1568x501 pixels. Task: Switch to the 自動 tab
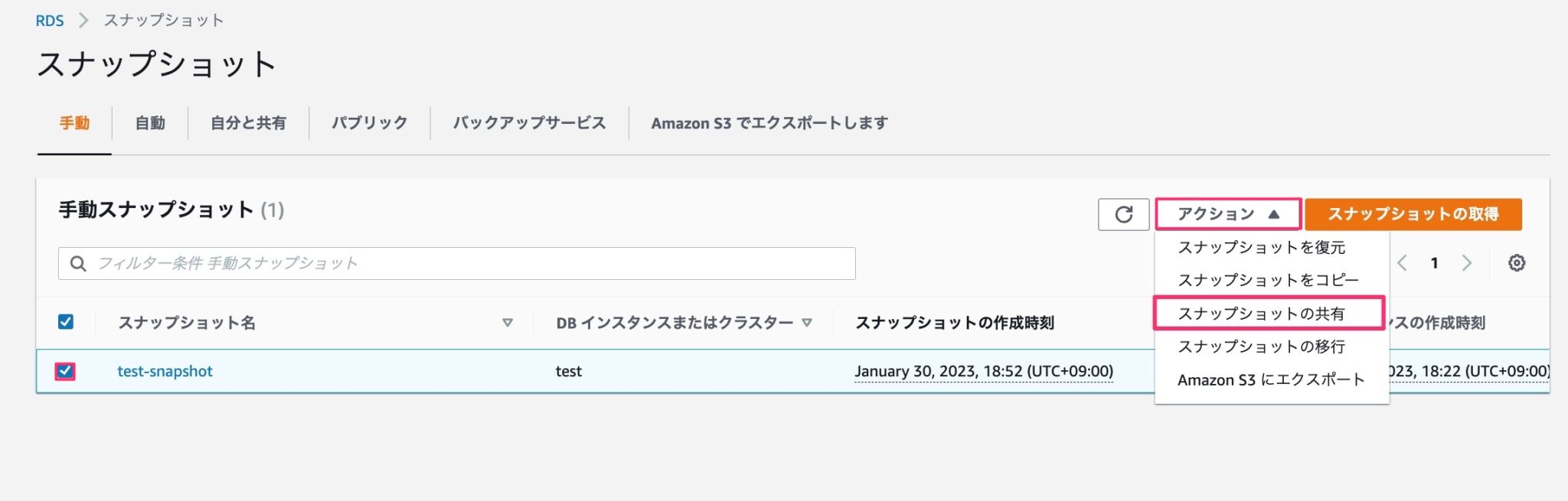pyautogui.click(x=150, y=123)
